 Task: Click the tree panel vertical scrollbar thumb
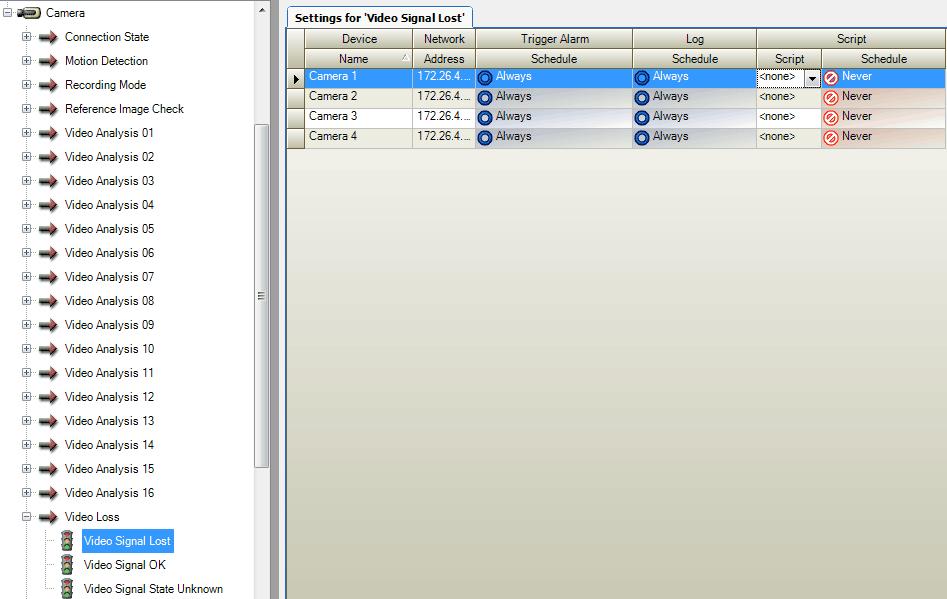[262, 296]
